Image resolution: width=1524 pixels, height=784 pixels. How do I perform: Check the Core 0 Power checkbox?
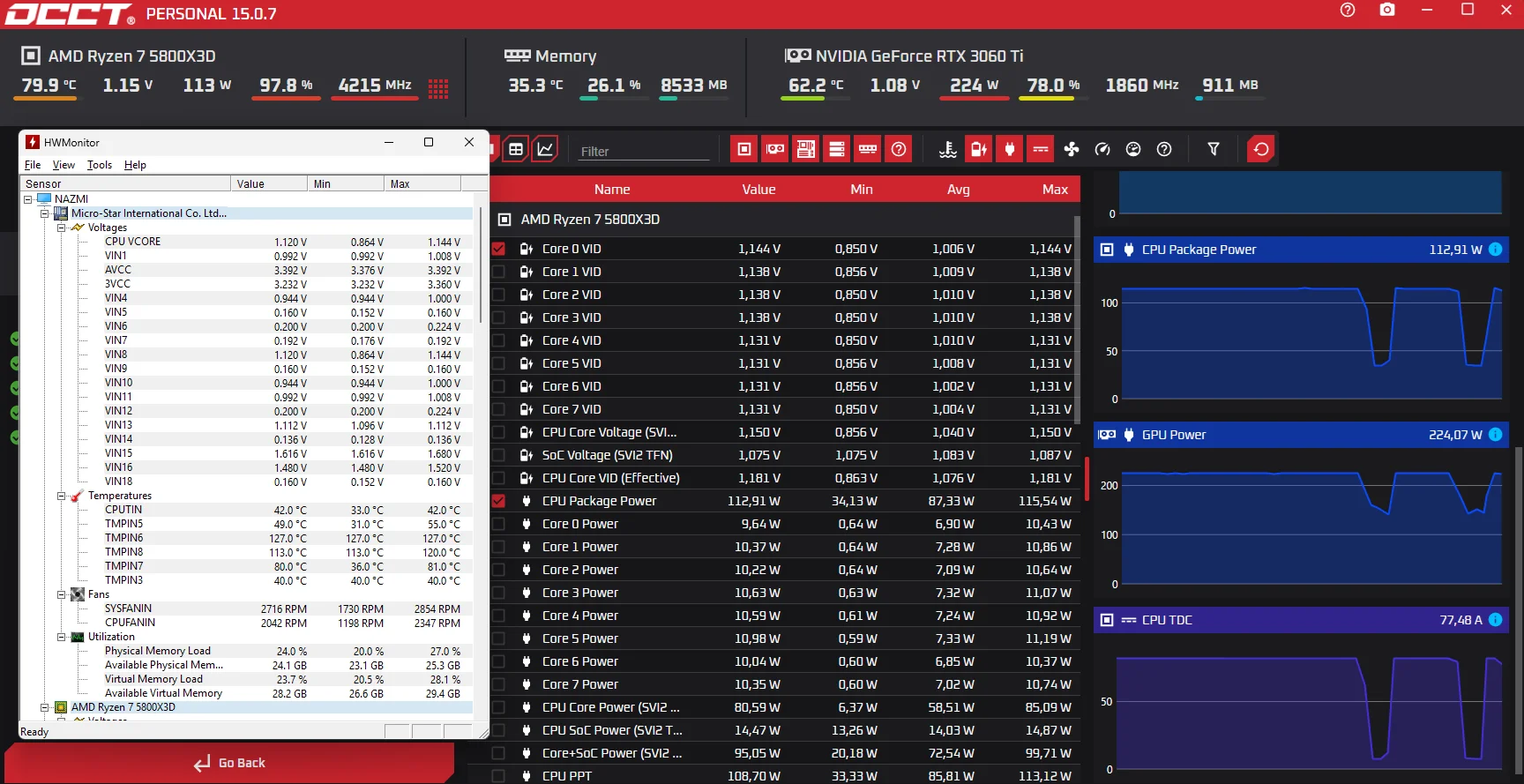(499, 524)
